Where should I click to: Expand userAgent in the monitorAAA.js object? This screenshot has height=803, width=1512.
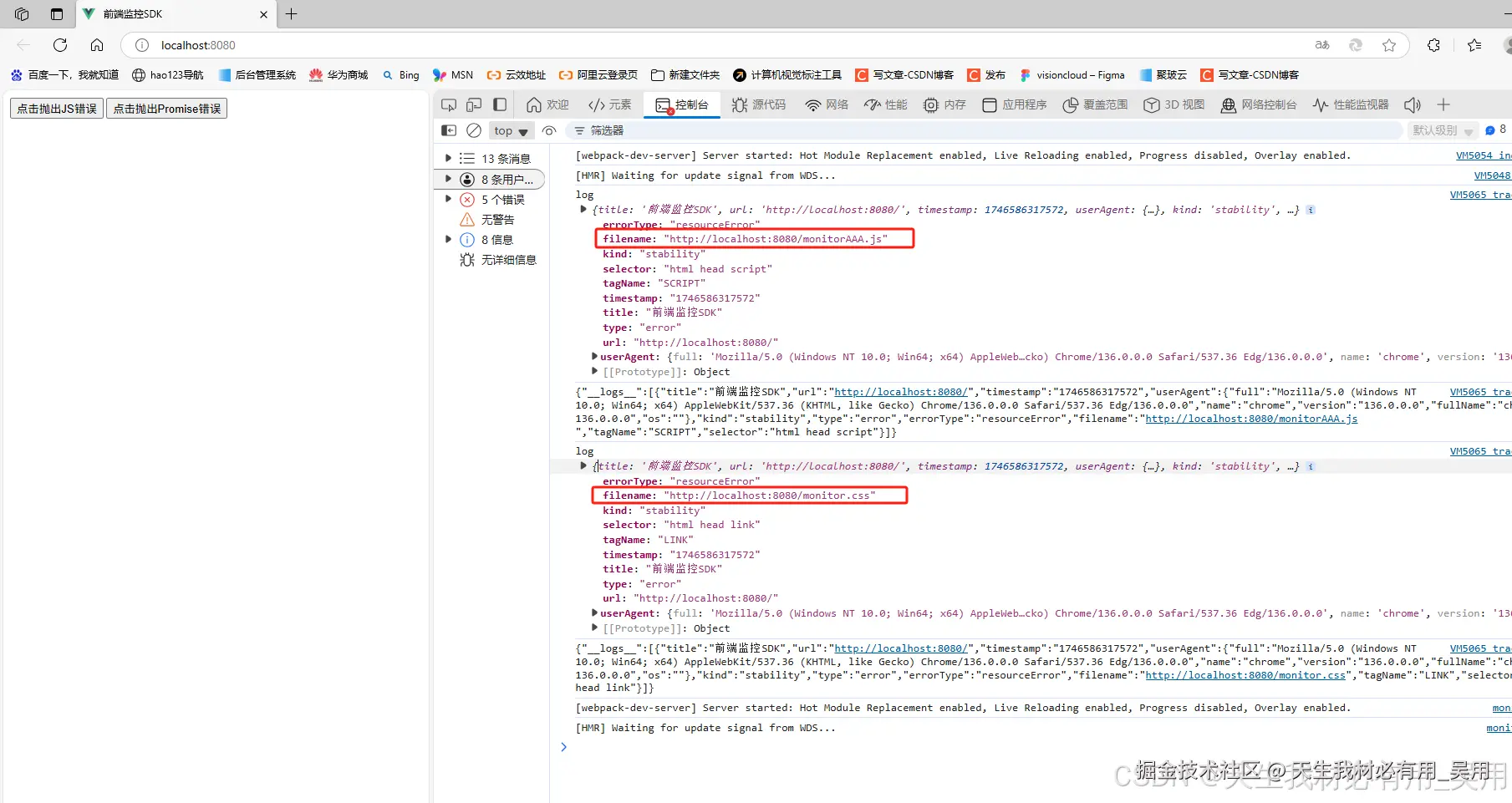pos(594,357)
